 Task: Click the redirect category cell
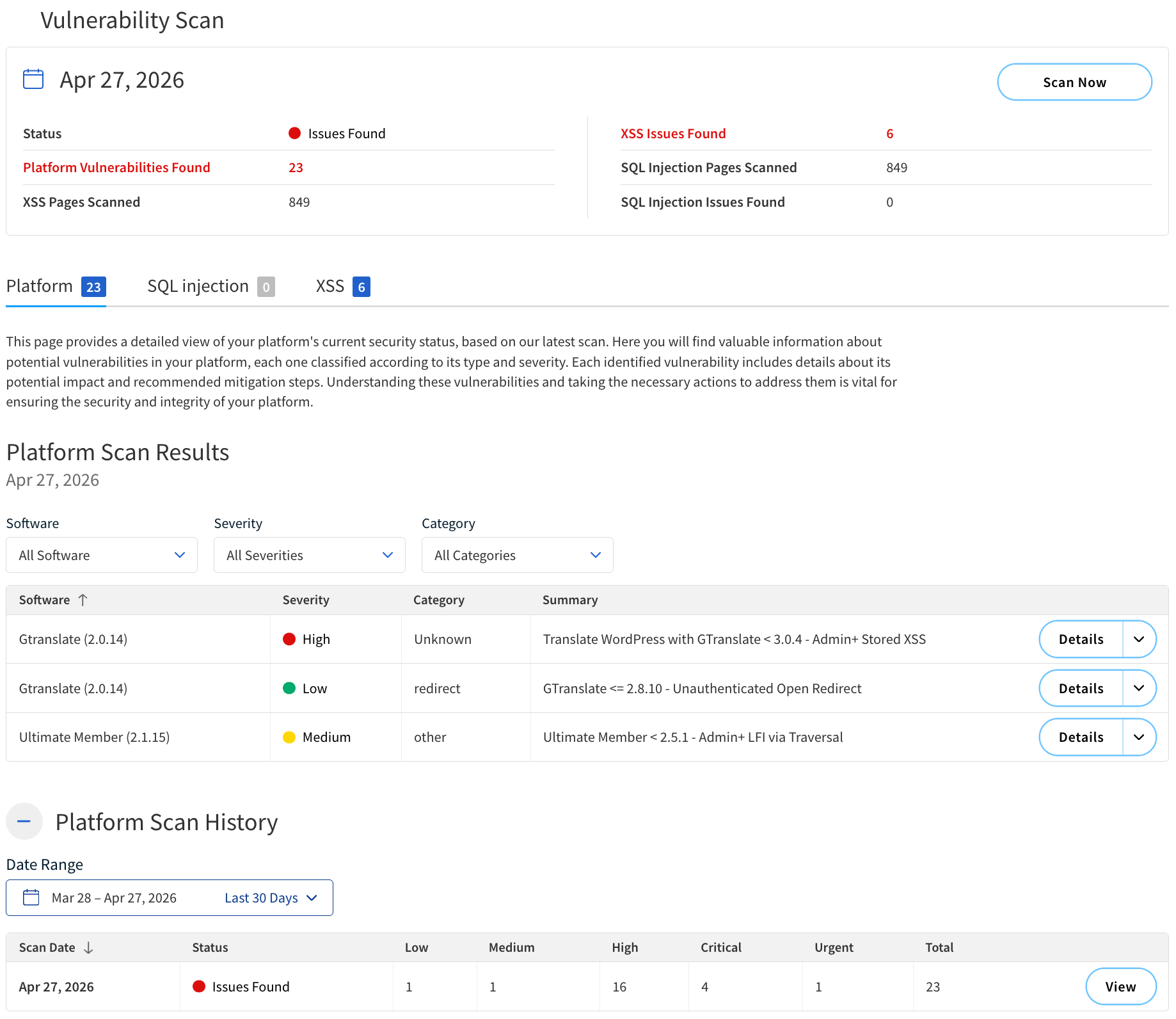437,688
